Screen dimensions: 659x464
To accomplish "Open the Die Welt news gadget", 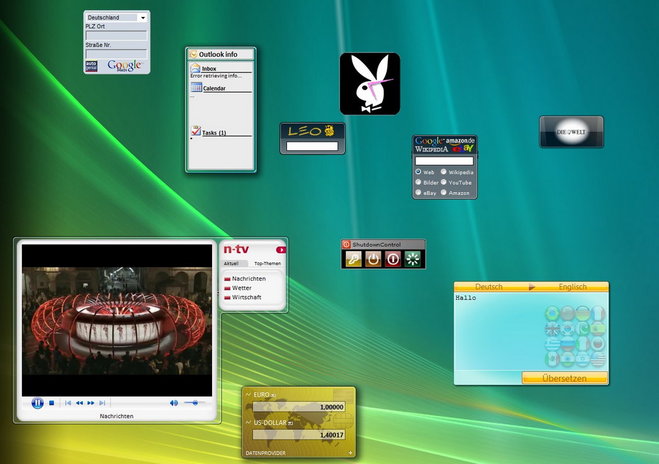I will click(572, 132).
